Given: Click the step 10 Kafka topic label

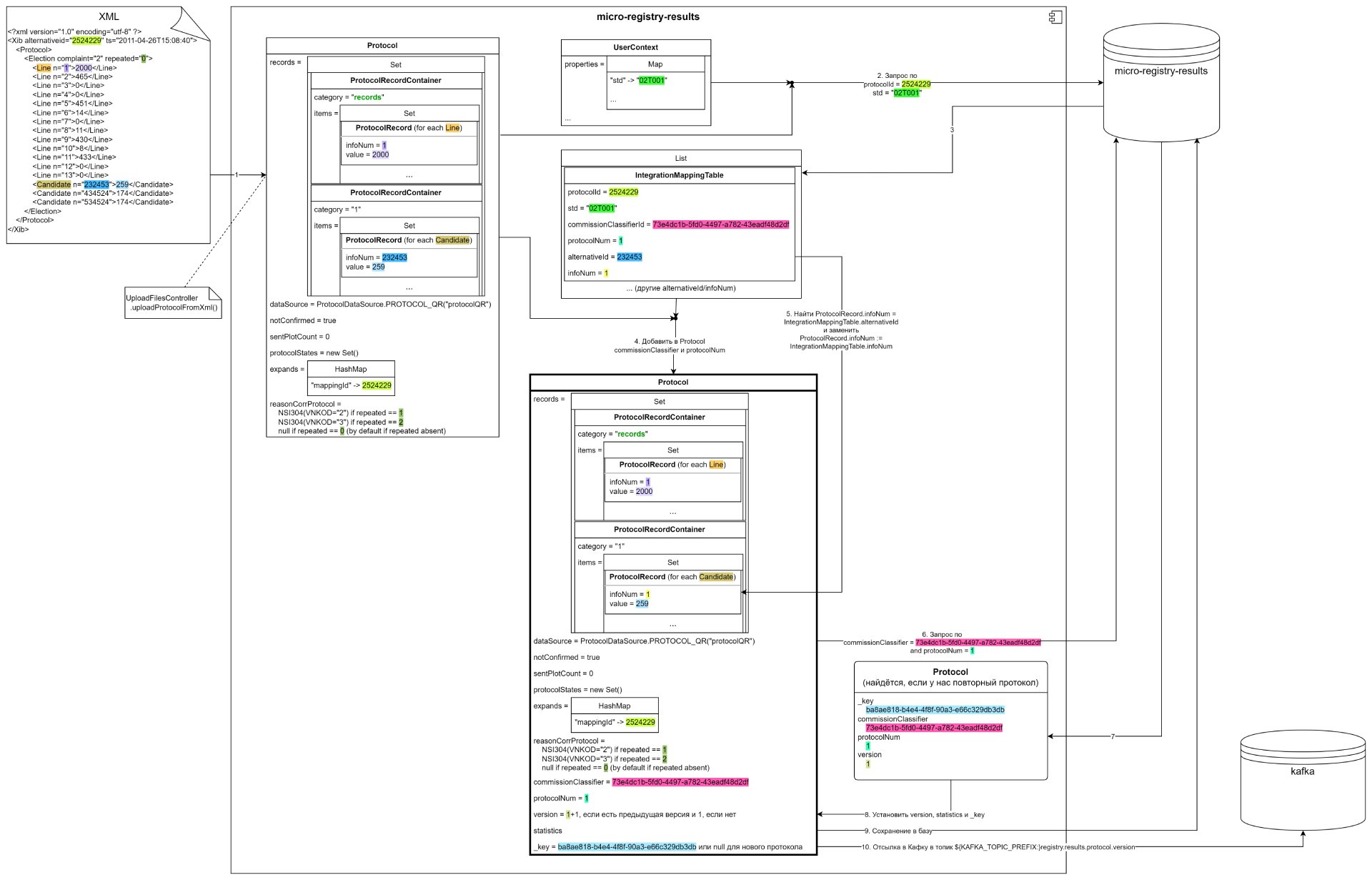Looking at the screenshot, I should coord(999,847).
